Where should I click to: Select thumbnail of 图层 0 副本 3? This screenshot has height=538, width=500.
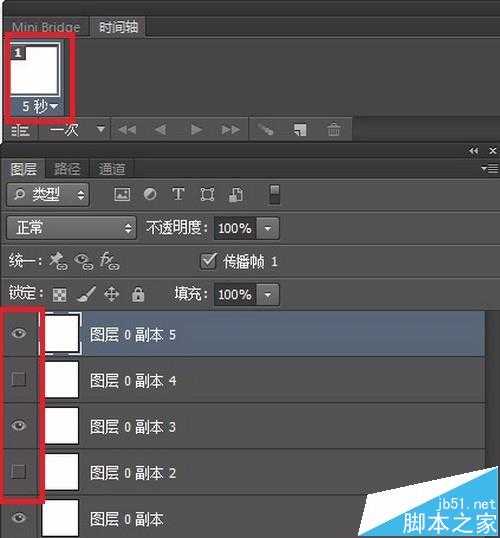point(61,425)
